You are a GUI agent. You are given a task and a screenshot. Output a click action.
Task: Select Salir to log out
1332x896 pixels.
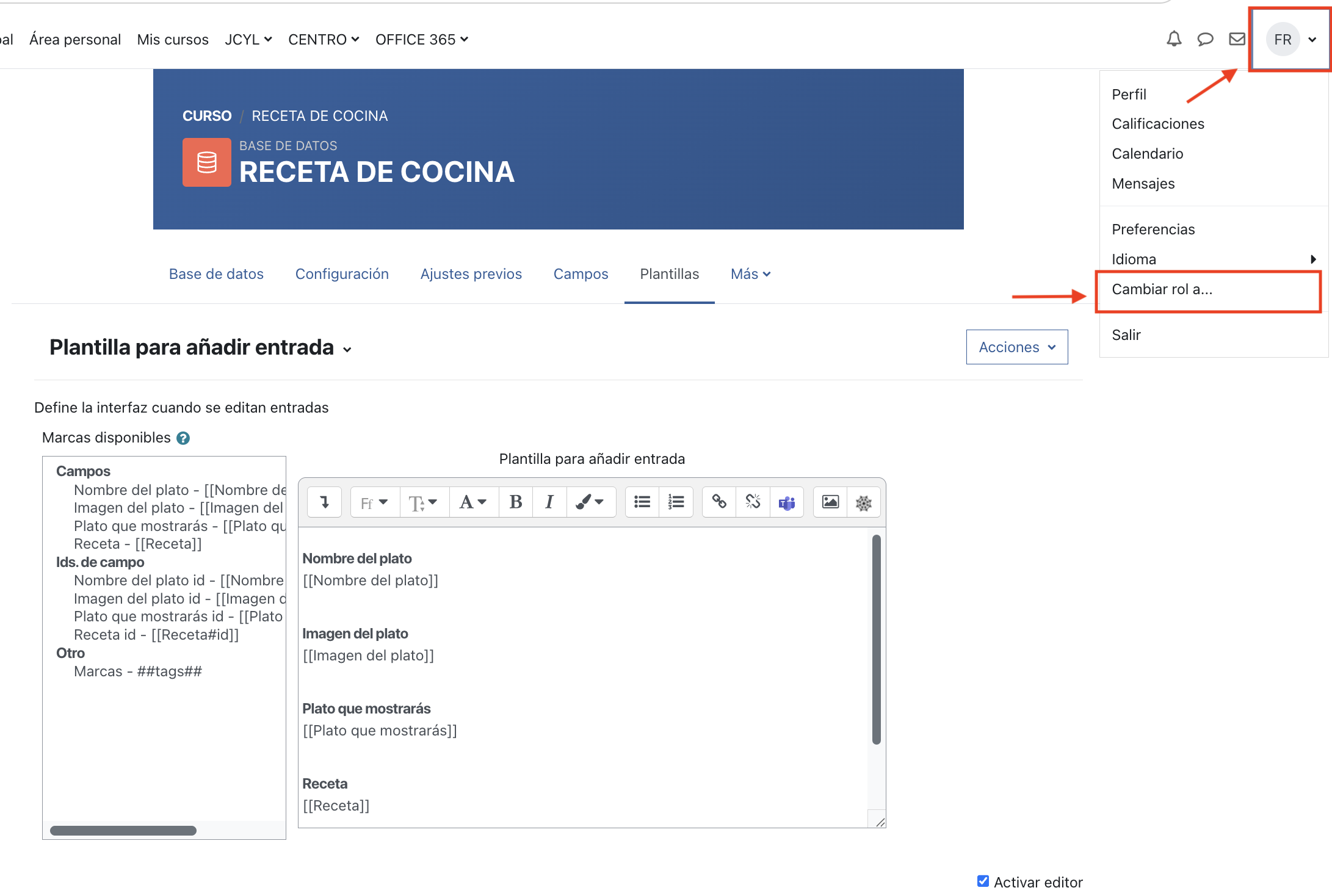point(1126,335)
